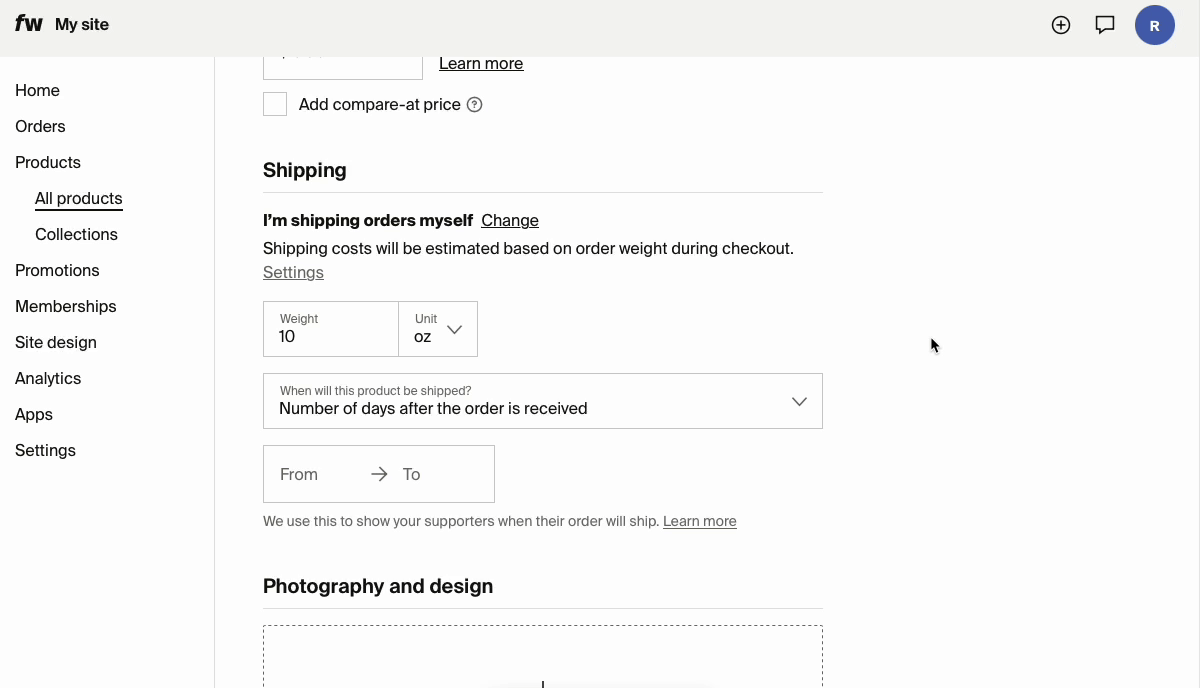
Task: Open shipping Settings link
Action: (293, 272)
